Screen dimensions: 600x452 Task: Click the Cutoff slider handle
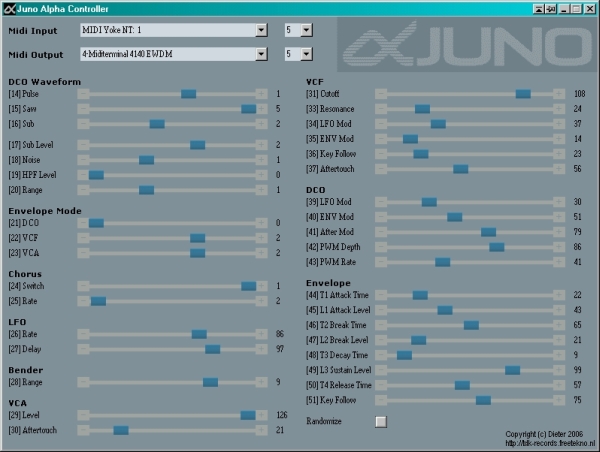tap(523, 94)
